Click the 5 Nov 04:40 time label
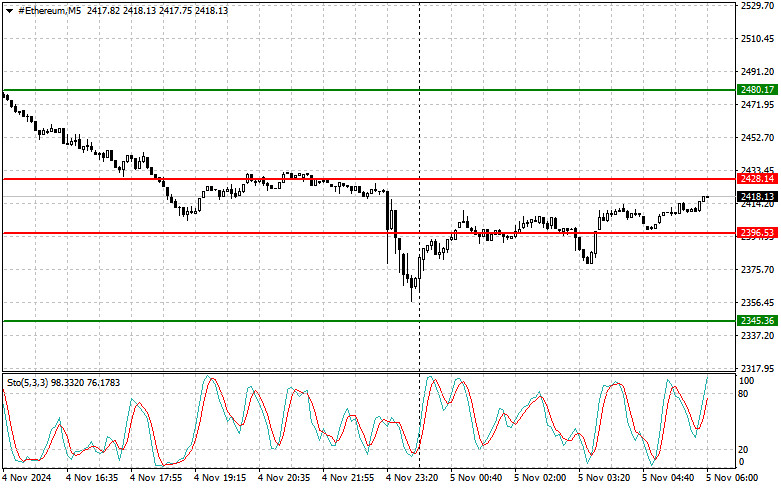 [668, 478]
